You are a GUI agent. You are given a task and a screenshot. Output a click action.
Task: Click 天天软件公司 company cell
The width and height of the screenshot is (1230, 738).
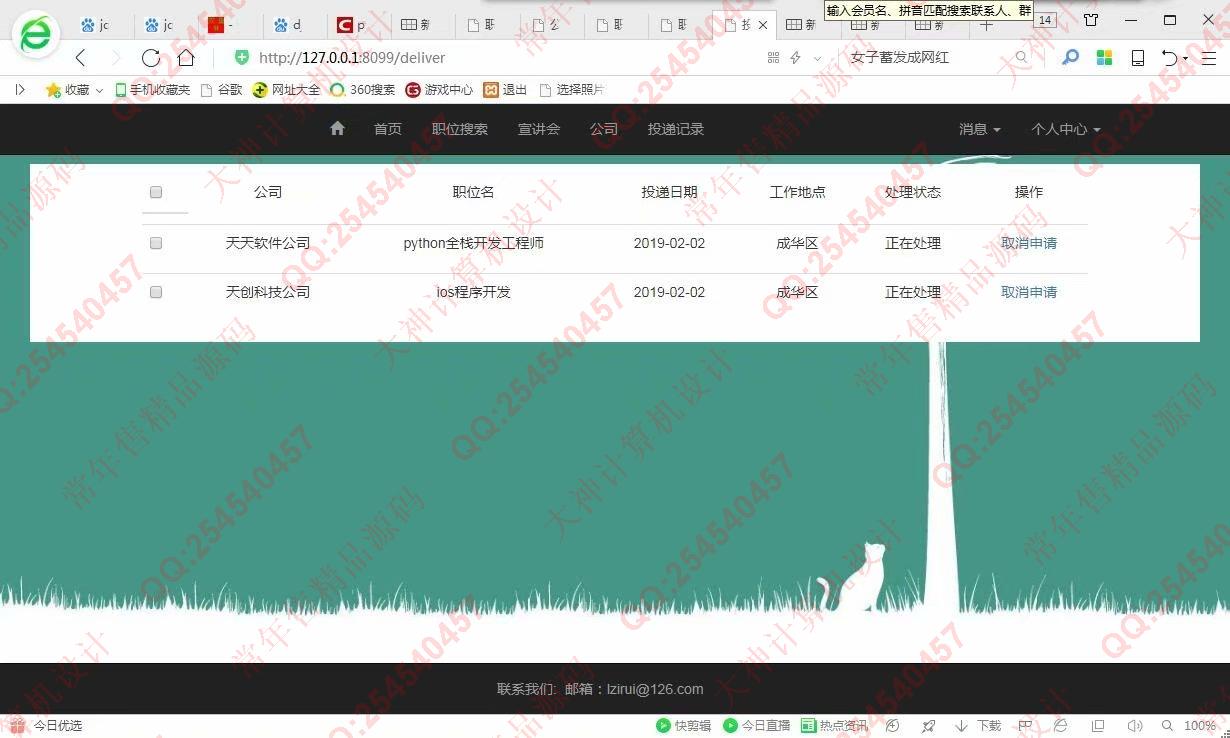point(268,243)
